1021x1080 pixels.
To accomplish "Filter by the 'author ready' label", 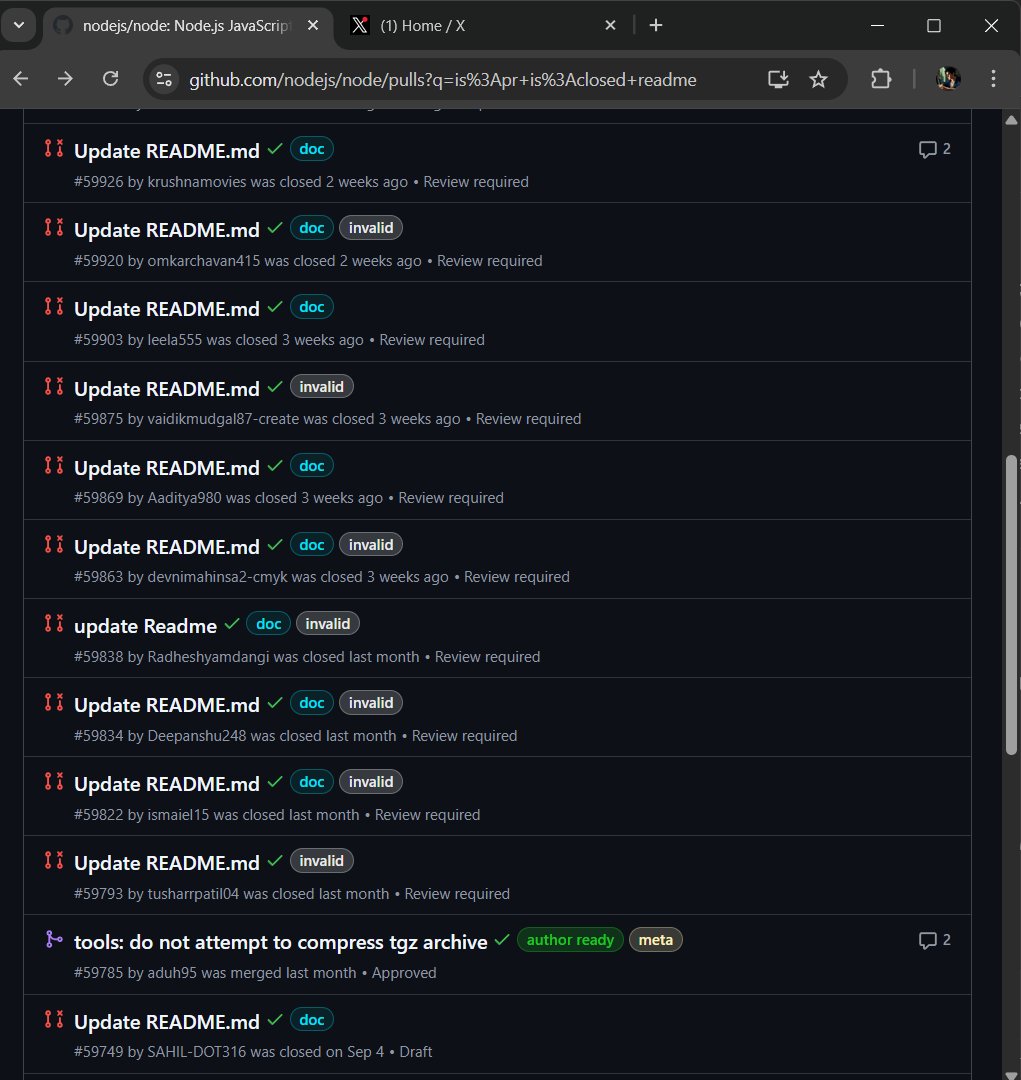I will pos(570,940).
